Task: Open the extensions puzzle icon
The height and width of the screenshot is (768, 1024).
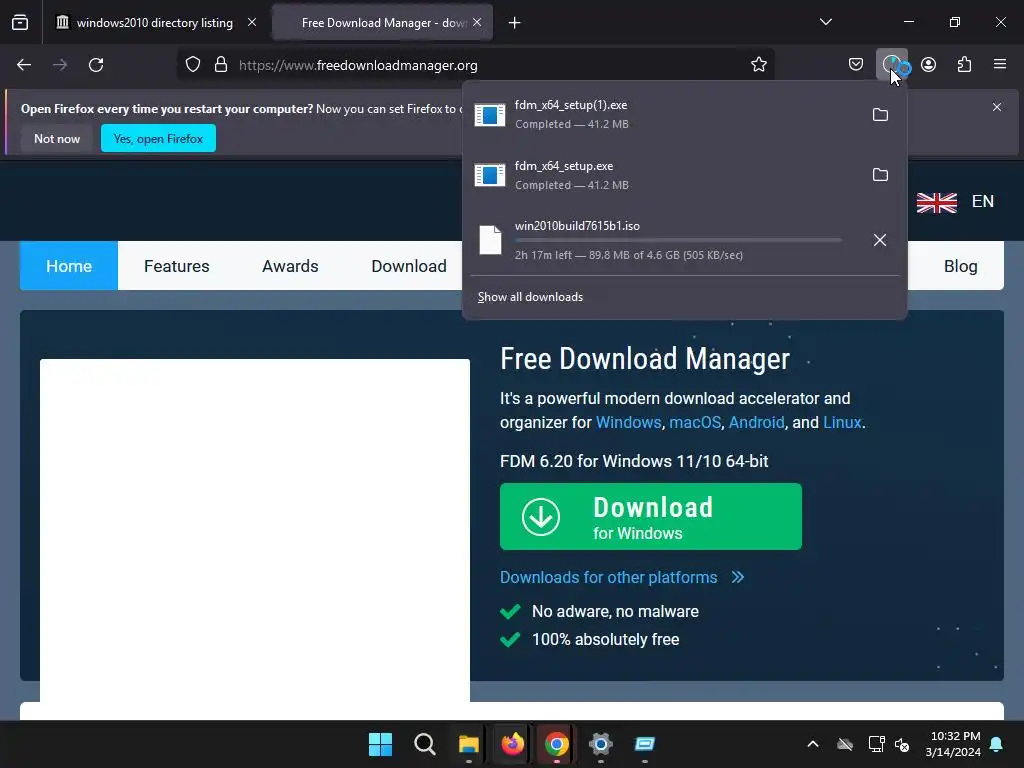Action: [964, 65]
